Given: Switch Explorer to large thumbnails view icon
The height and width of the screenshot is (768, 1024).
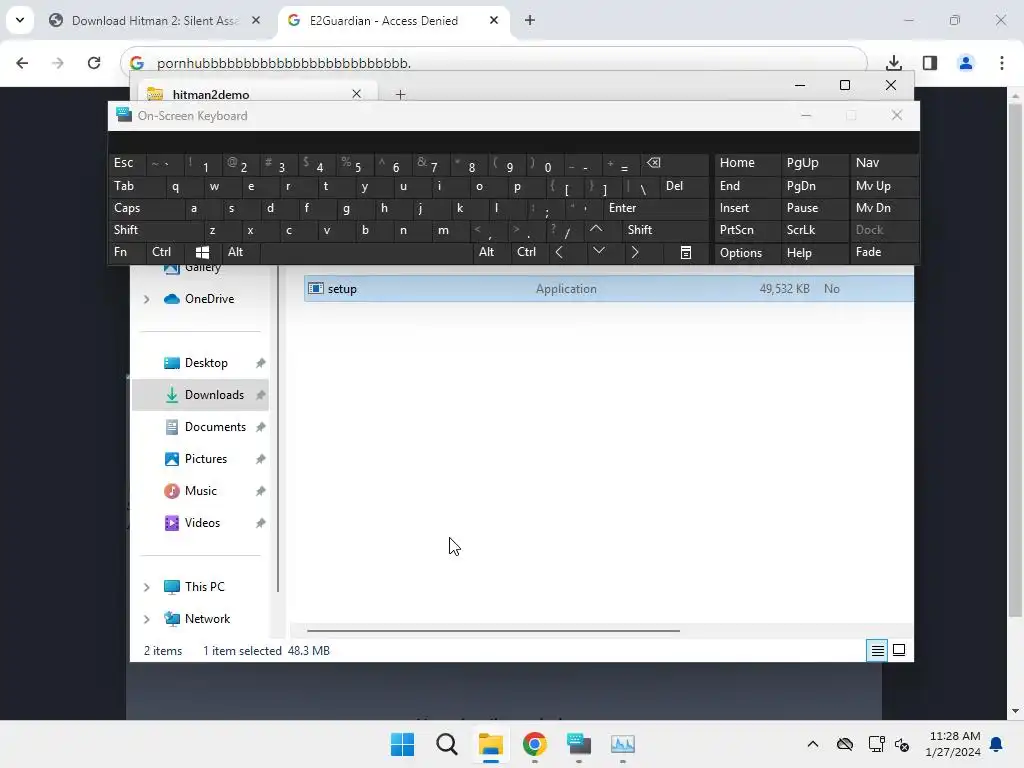Looking at the screenshot, I should pos(899,650).
